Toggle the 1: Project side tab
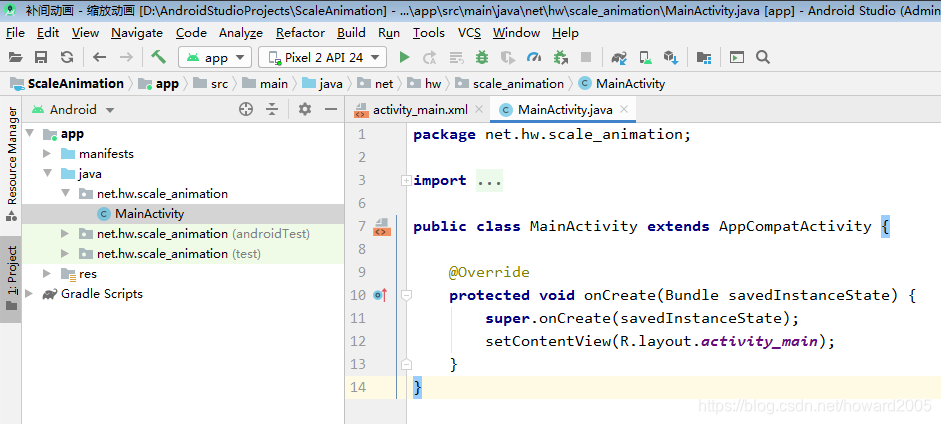Image resolution: width=941 pixels, height=424 pixels. point(11,279)
